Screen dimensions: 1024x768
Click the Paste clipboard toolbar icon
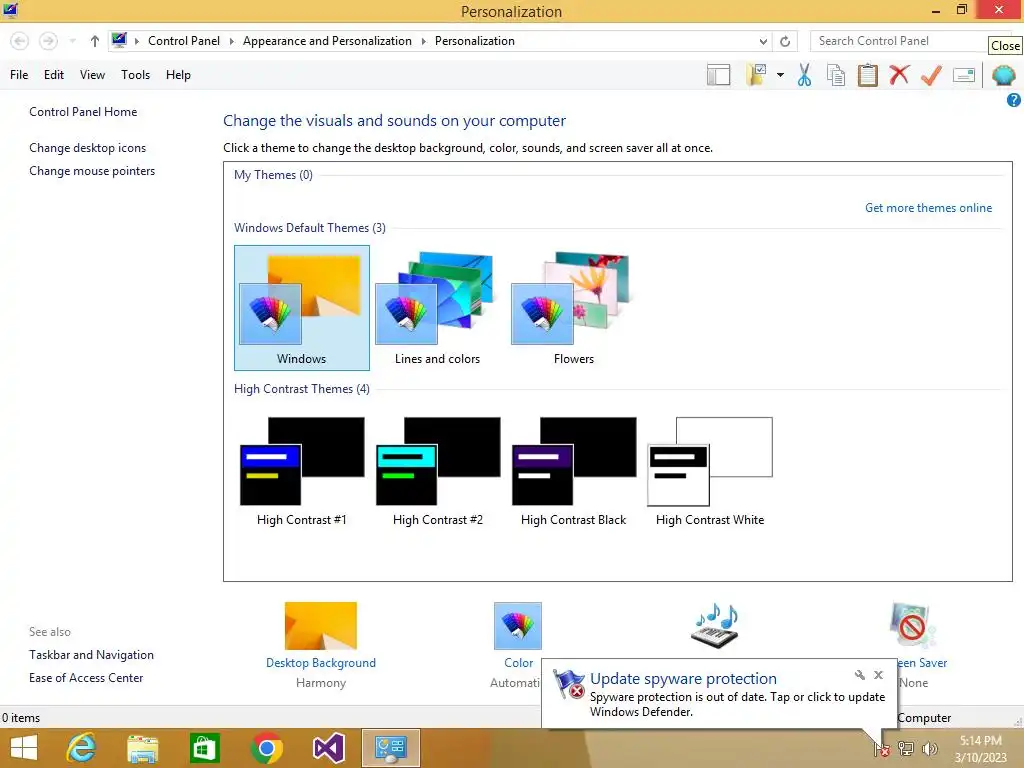coord(867,75)
